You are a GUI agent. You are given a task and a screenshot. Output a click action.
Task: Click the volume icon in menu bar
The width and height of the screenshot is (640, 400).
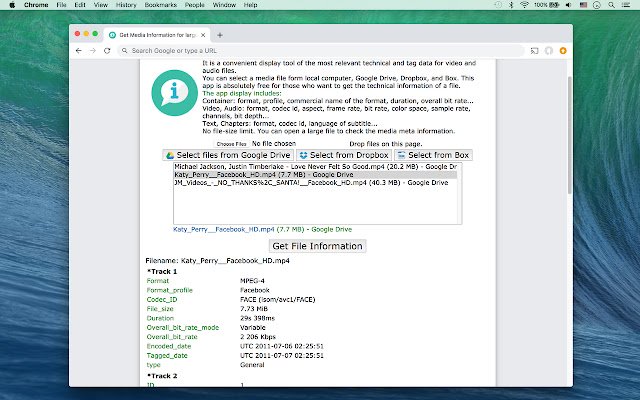click(x=569, y=5)
